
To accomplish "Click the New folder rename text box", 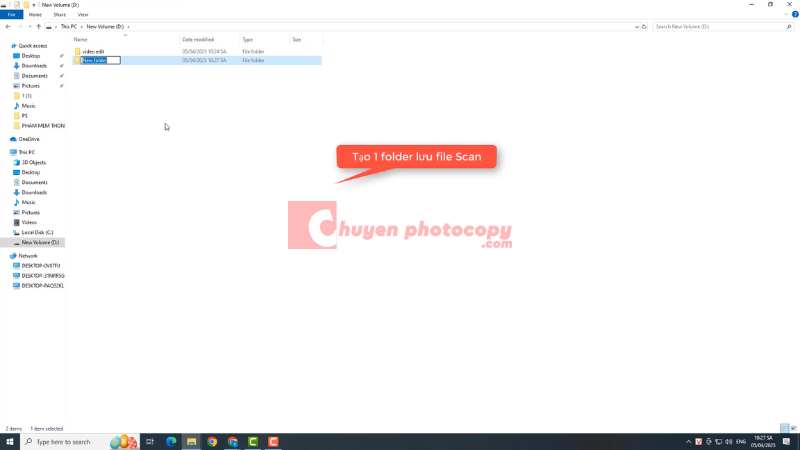I will click(101, 60).
